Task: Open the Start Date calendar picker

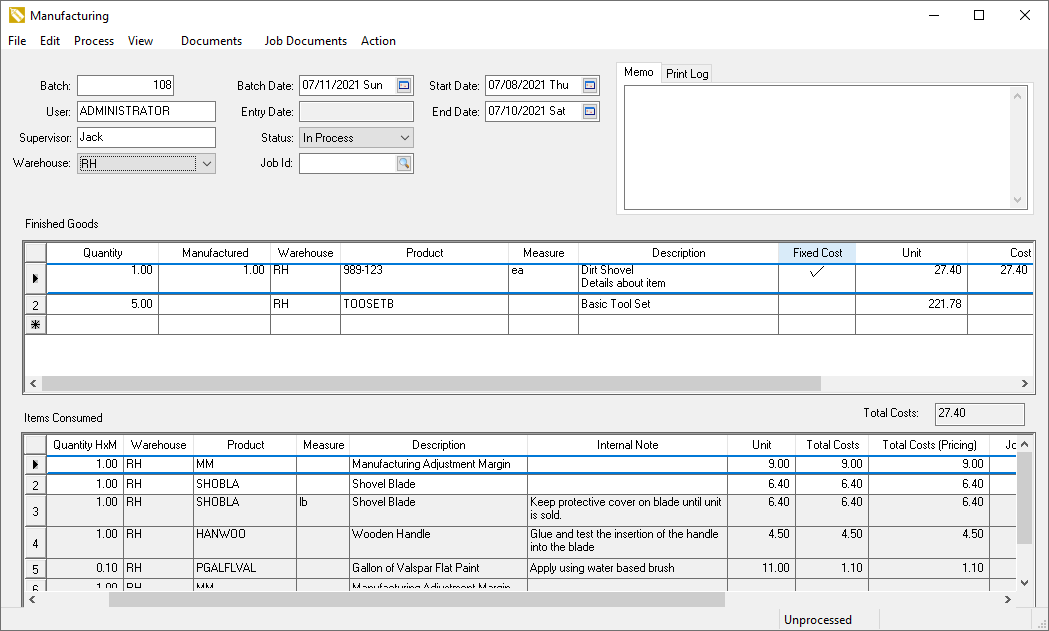Action: (x=590, y=86)
